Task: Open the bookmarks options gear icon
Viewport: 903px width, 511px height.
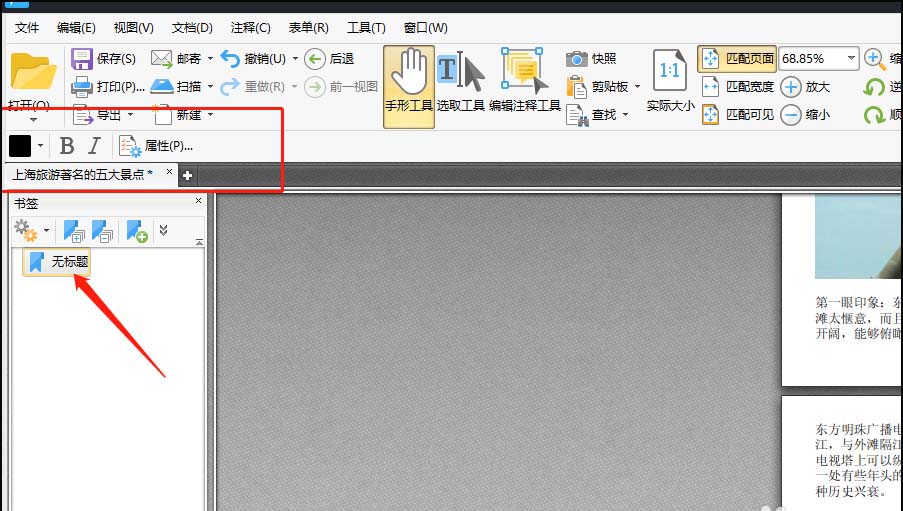Action: pyautogui.click(x=26, y=230)
